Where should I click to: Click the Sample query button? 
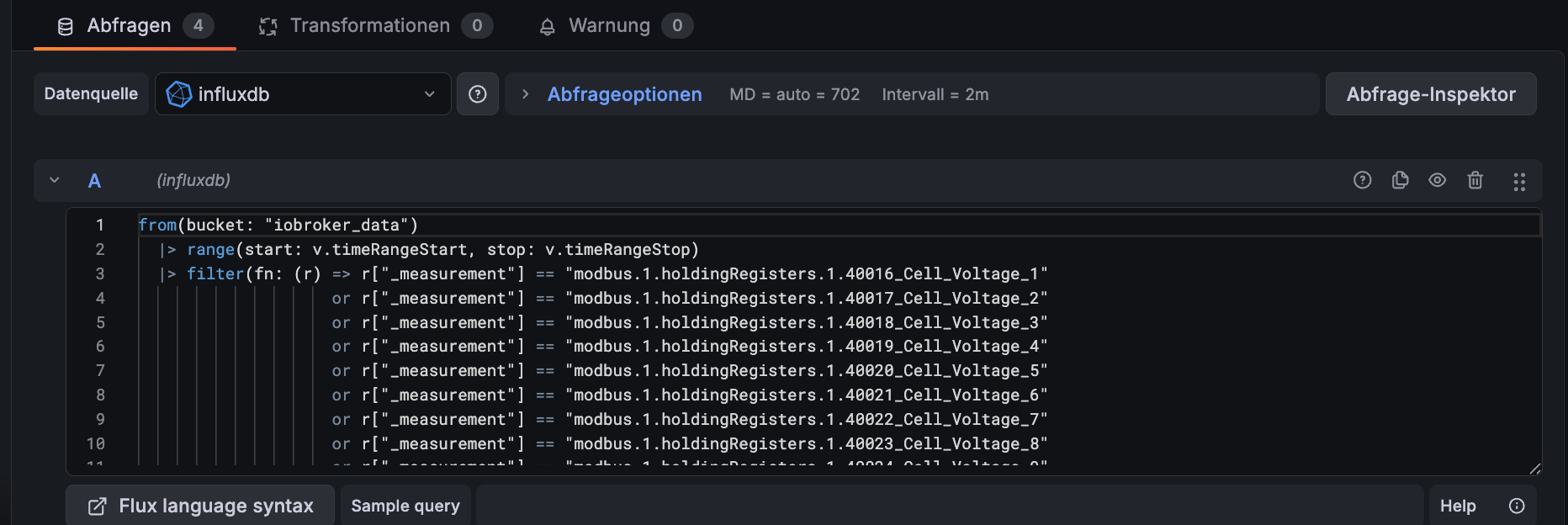[405, 506]
